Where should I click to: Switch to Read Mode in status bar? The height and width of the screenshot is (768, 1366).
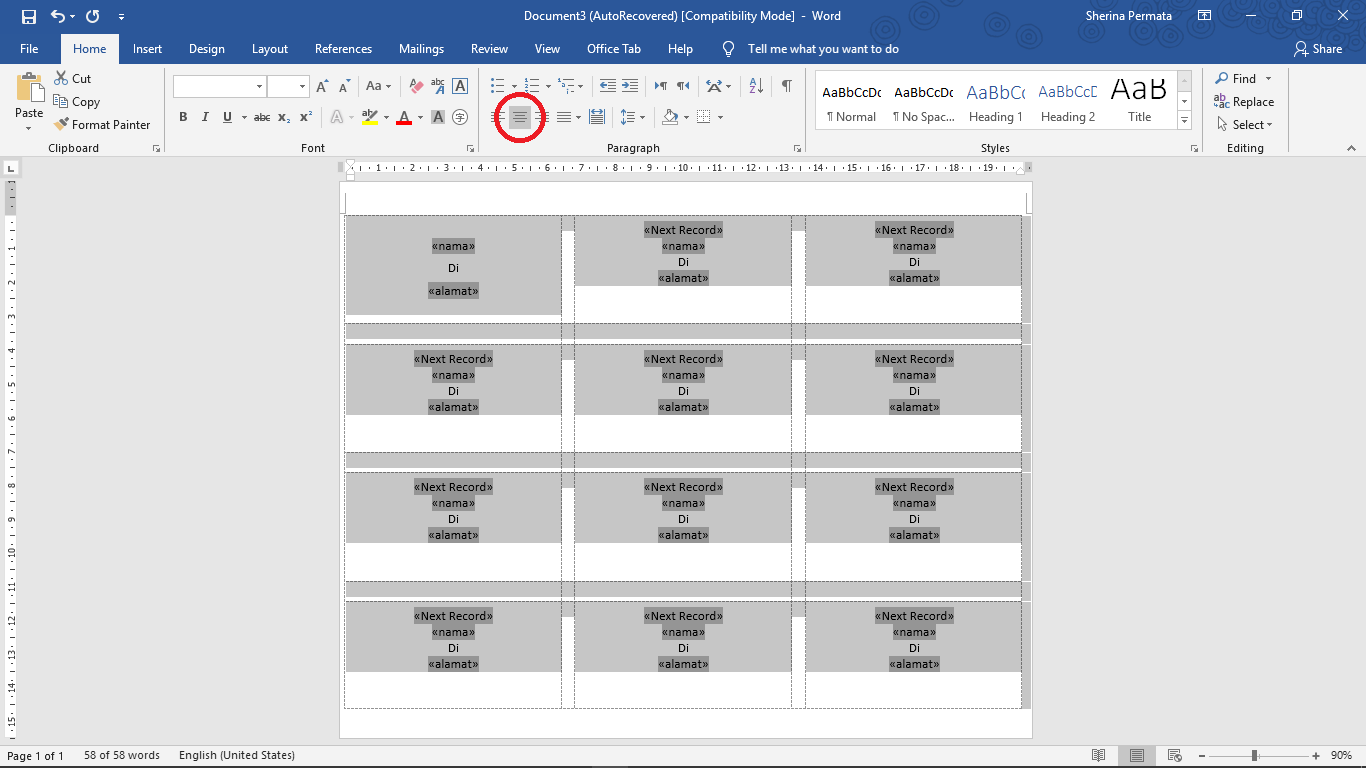1097,755
